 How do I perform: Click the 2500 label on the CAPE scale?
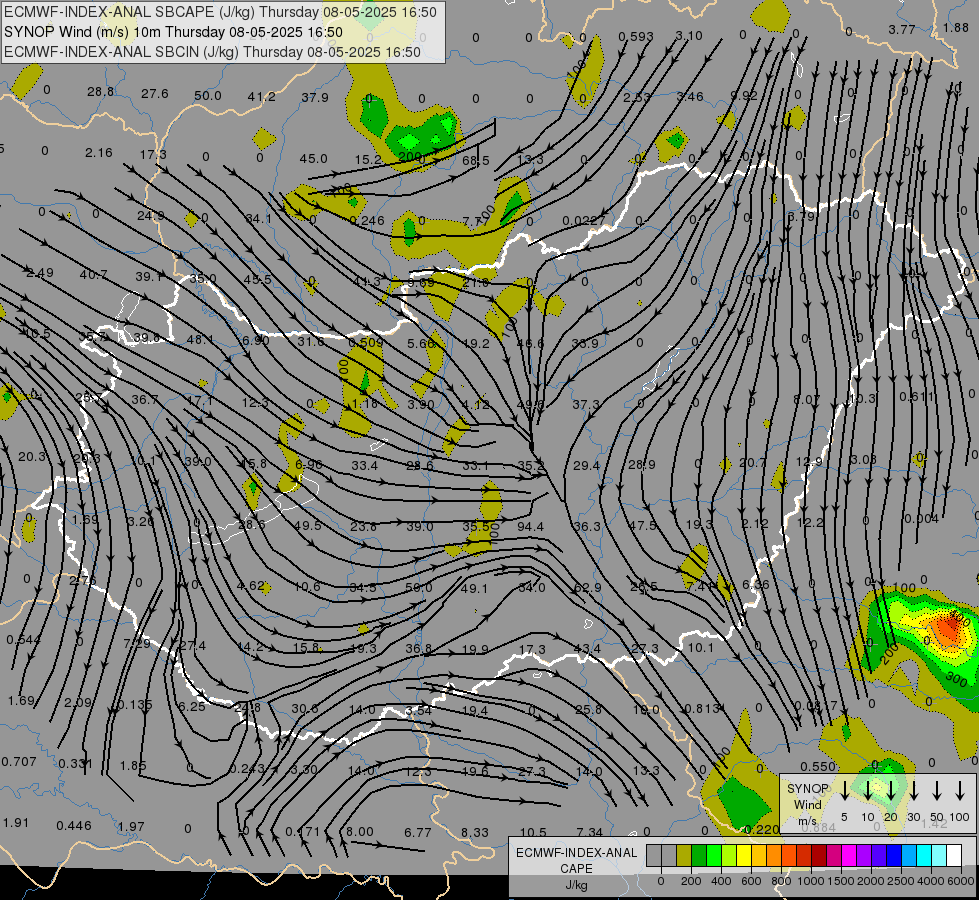[x=900, y=881]
